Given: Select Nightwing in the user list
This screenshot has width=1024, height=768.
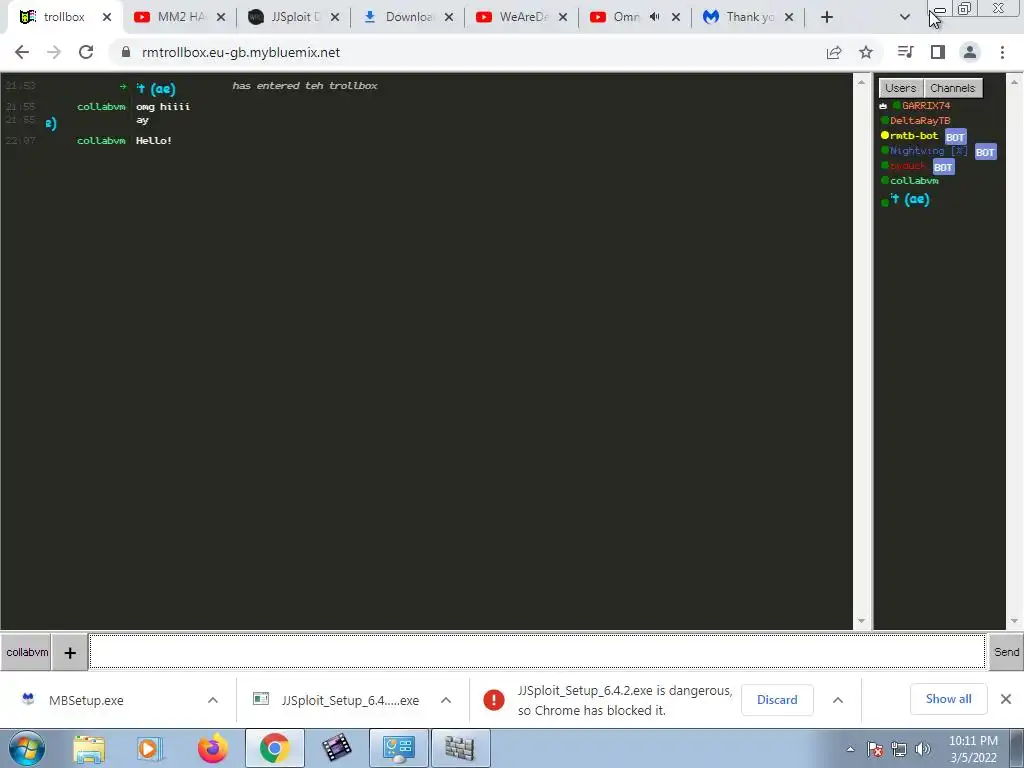Looking at the screenshot, I should (929, 150).
